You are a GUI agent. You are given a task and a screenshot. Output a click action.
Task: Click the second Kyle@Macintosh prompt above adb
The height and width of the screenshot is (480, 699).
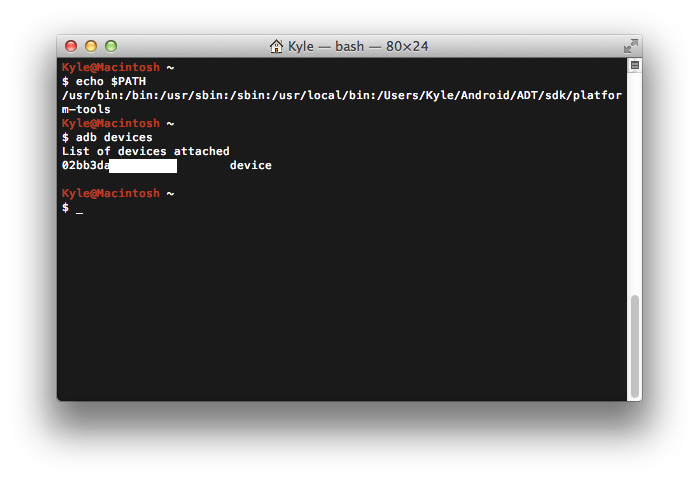(x=111, y=123)
